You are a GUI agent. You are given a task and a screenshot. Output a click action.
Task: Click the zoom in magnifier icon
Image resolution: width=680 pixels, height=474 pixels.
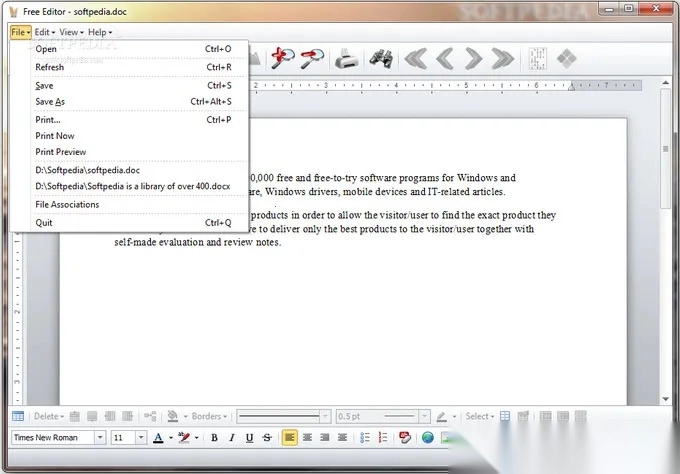[x=283, y=59]
